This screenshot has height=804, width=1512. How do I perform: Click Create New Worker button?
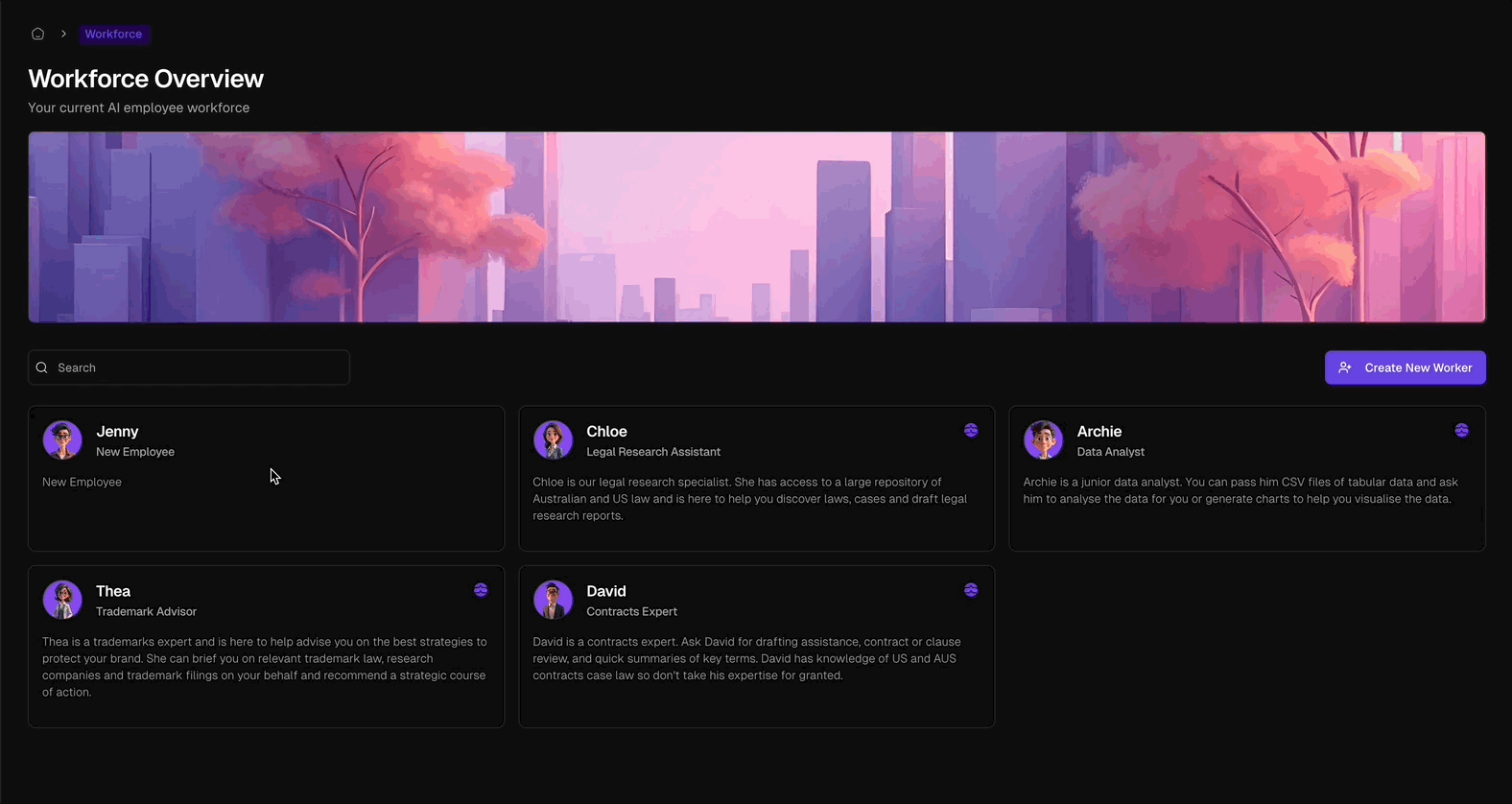[1405, 367]
